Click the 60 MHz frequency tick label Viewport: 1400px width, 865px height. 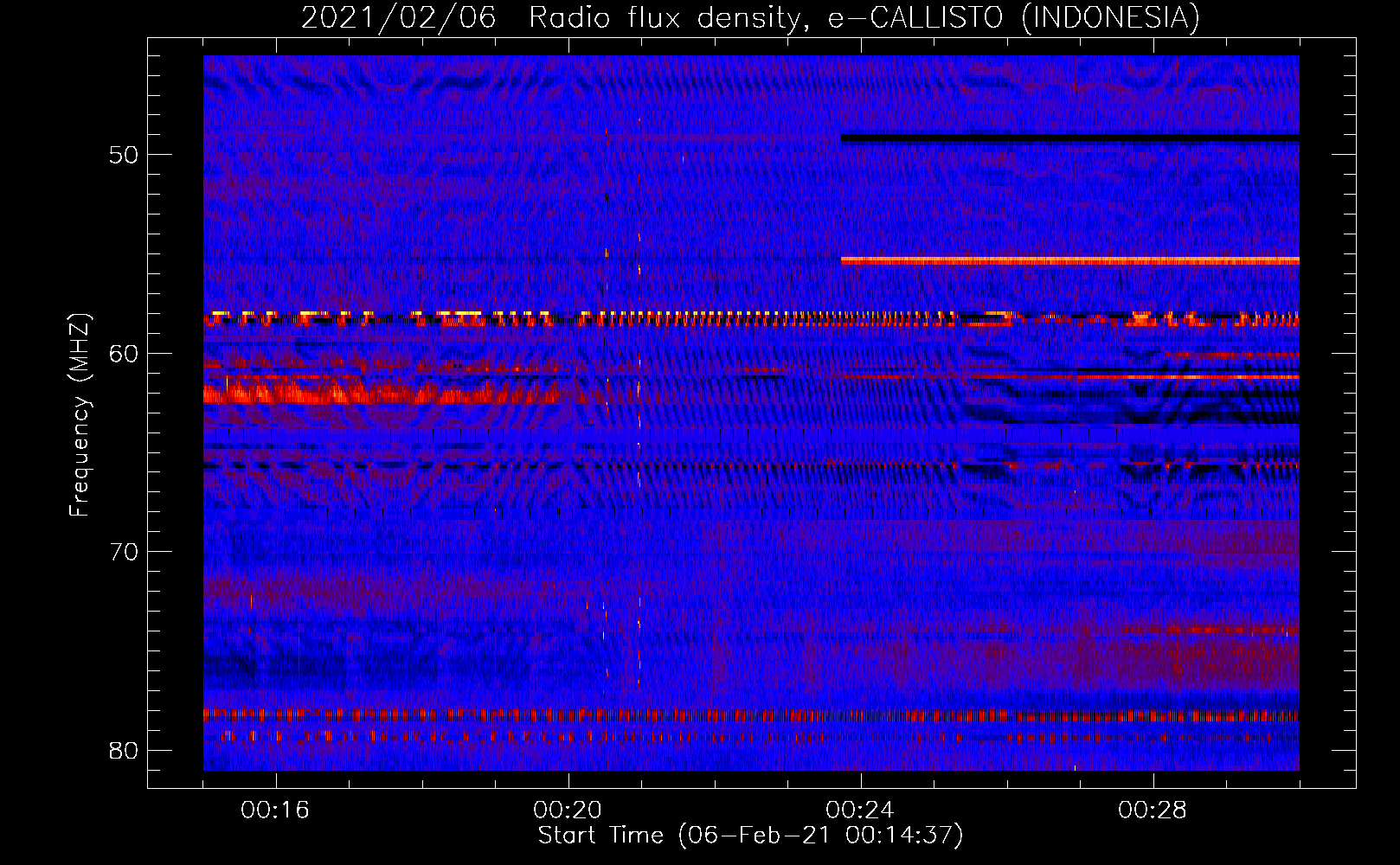coord(124,353)
